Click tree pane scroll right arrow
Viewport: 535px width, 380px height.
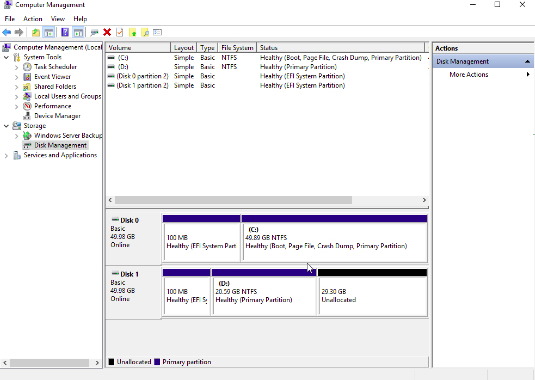point(97,363)
